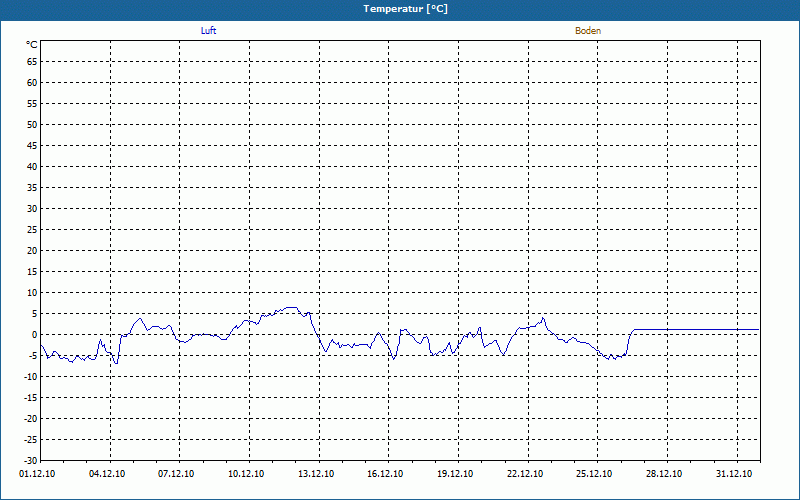Viewport: 800px width, 500px height.
Task: Click the 31.12.10 date label
Action: [x=734, y=474]
